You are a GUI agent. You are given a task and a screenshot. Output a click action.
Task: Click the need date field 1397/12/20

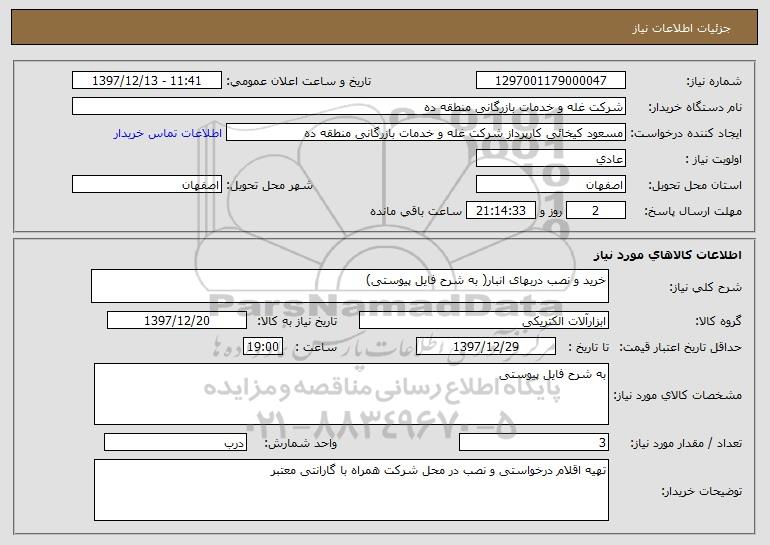click(x=177, y=321)
